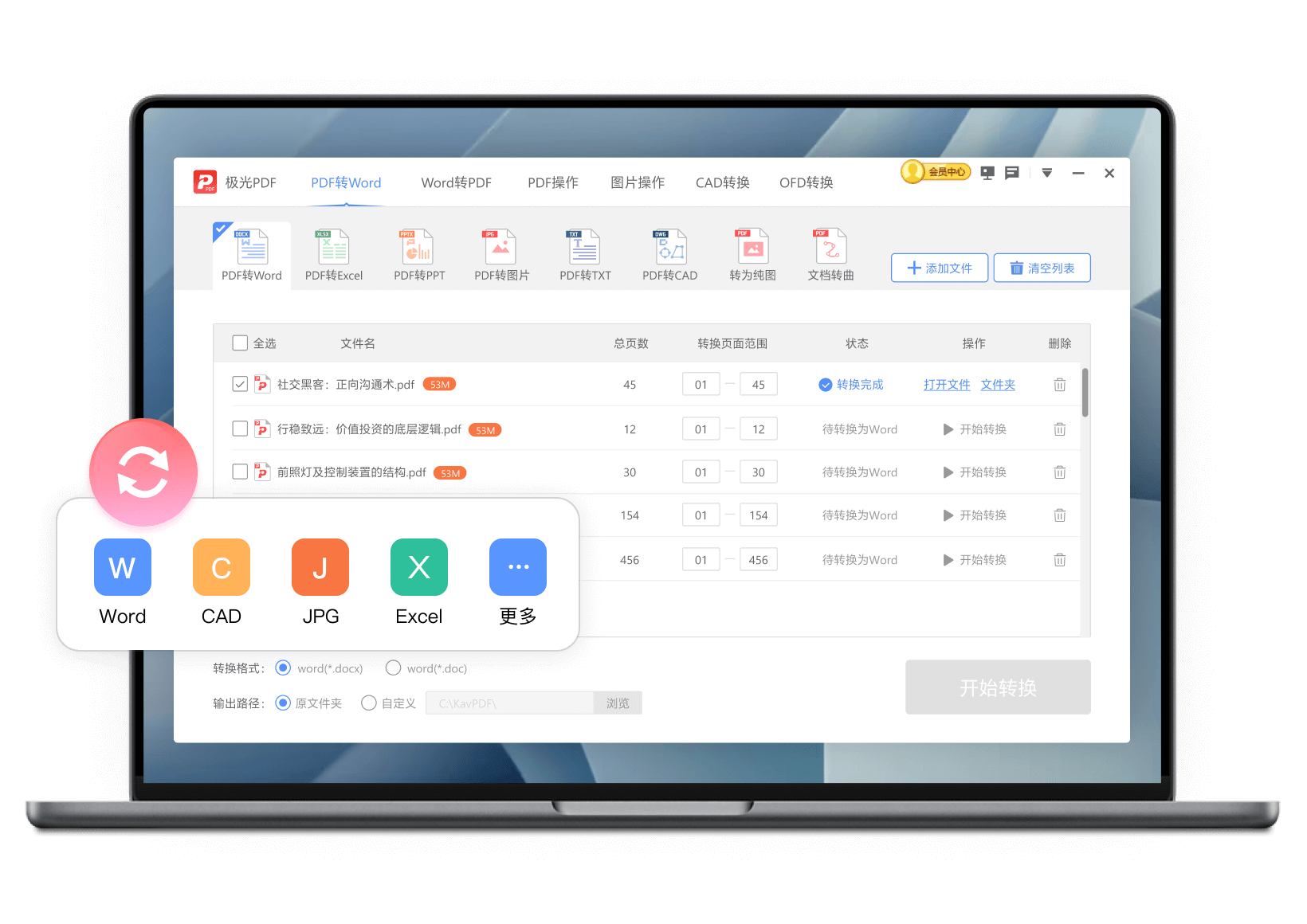Image resolution: width=1307 pixels, height=924 pixels.
Task: Switch to the Word转PDF tab
Action: tap(456, 183)
